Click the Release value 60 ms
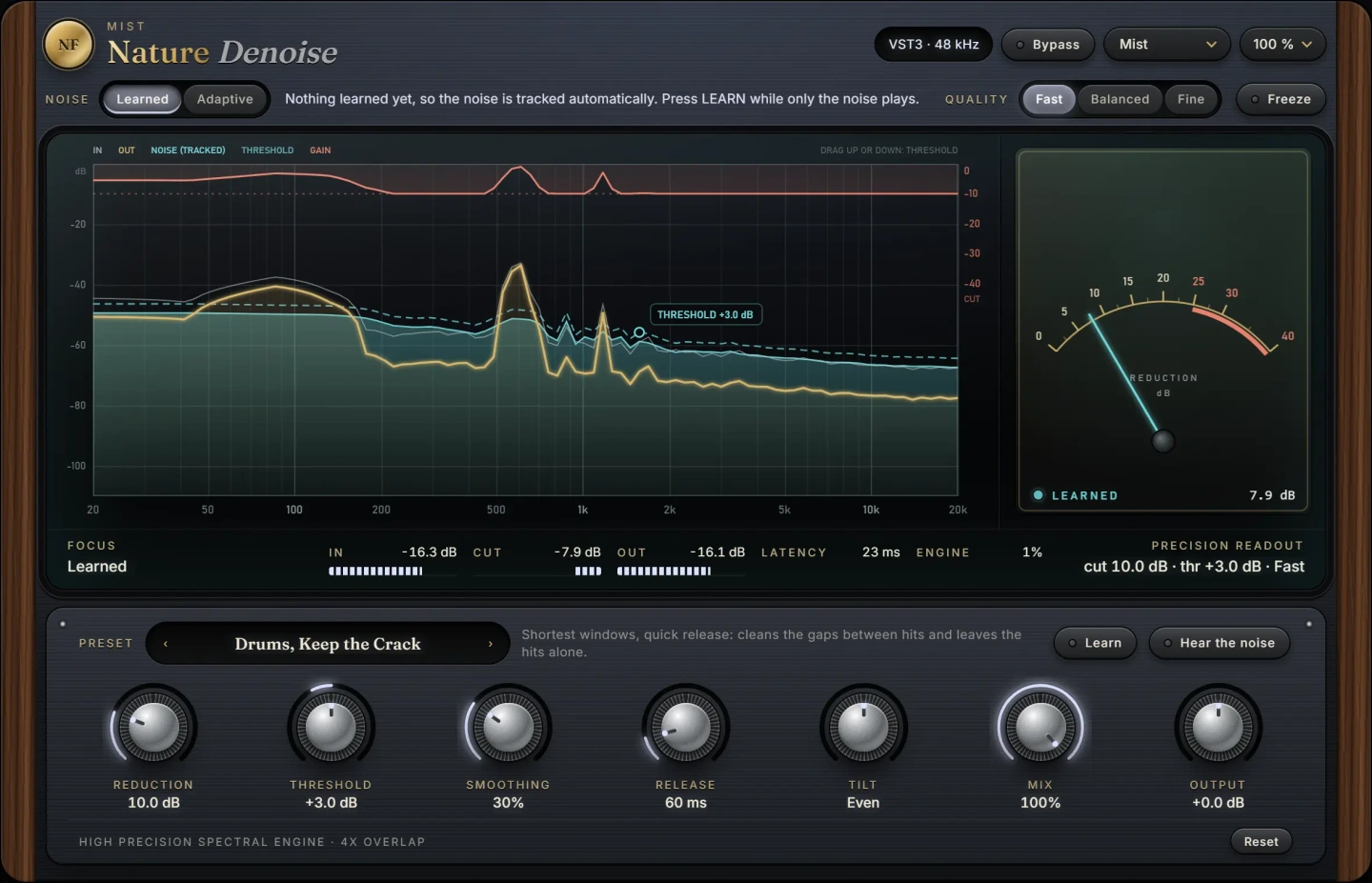This screenshot has width=1372, height=883. tap(685, 803)
